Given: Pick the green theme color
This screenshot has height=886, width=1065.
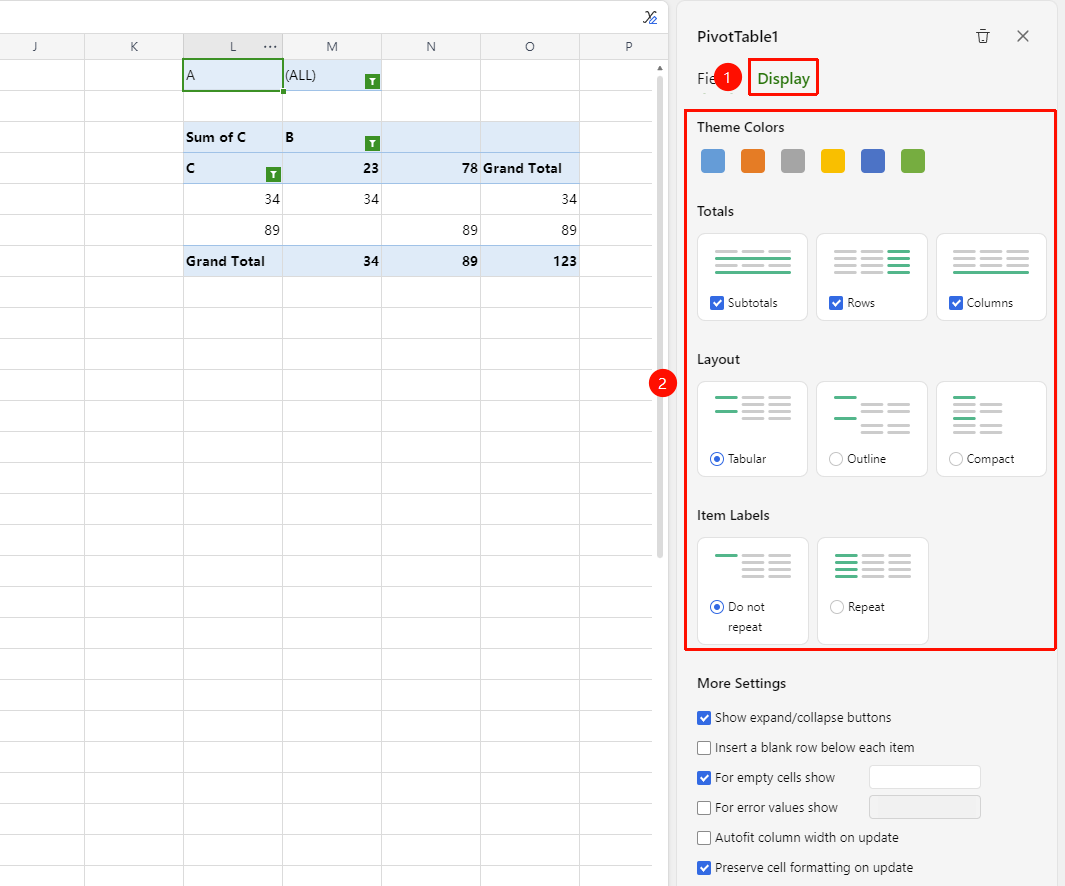Looking at the screenshot, I should pyautogui.click(x=913, y=161).
